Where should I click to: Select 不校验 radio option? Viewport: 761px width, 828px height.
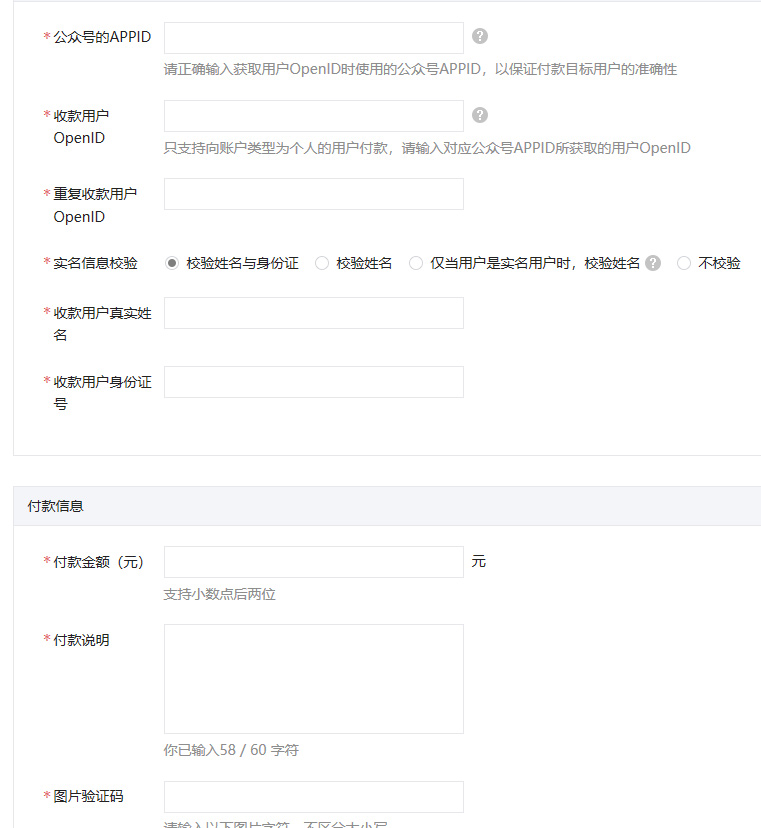point(683,263)
